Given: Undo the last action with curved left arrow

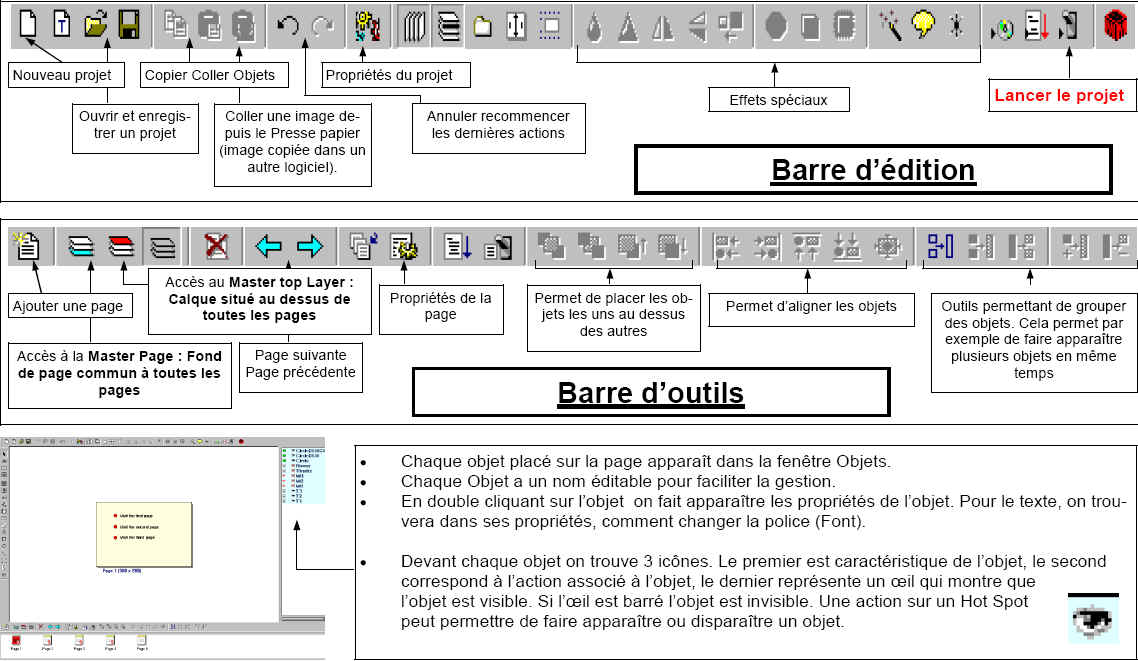Looking at the screenshot, I should 288,26.
